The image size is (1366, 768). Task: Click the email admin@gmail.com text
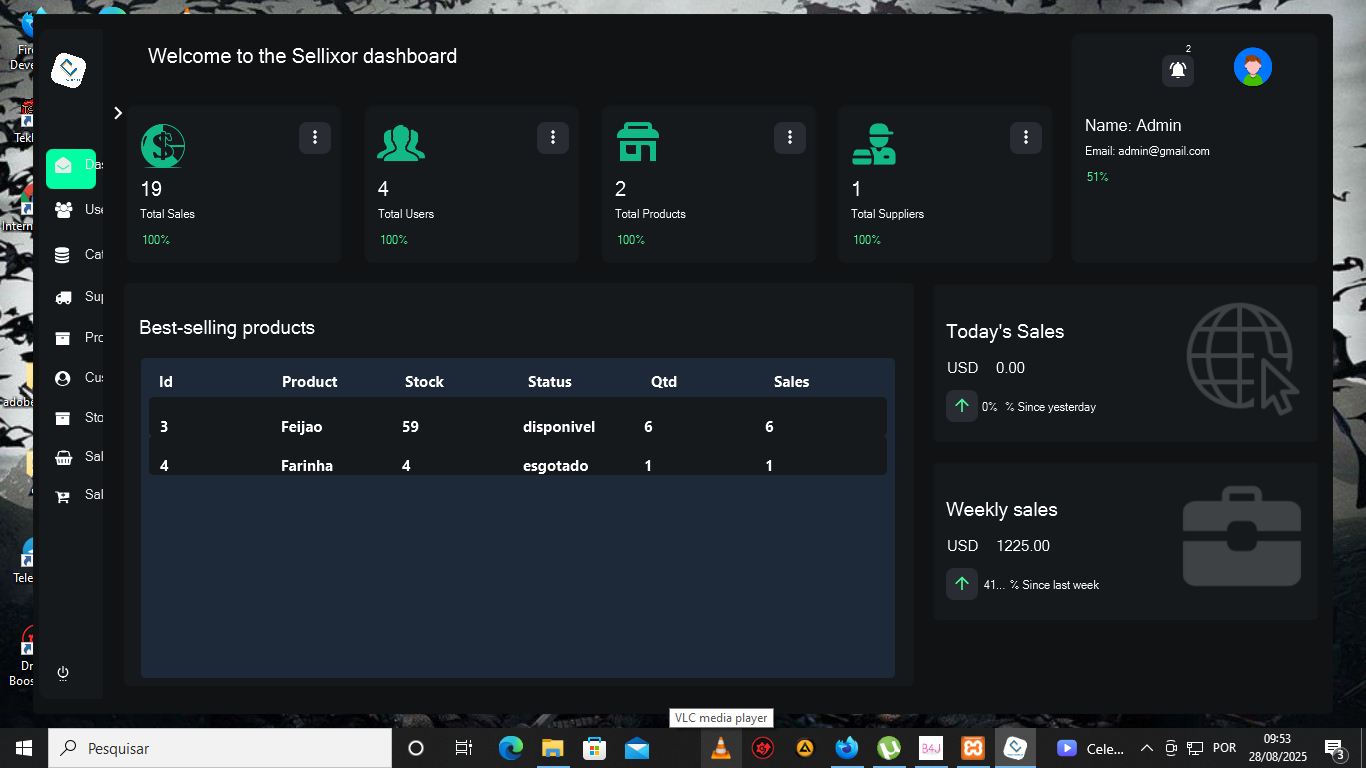[x=1147, y=151]
